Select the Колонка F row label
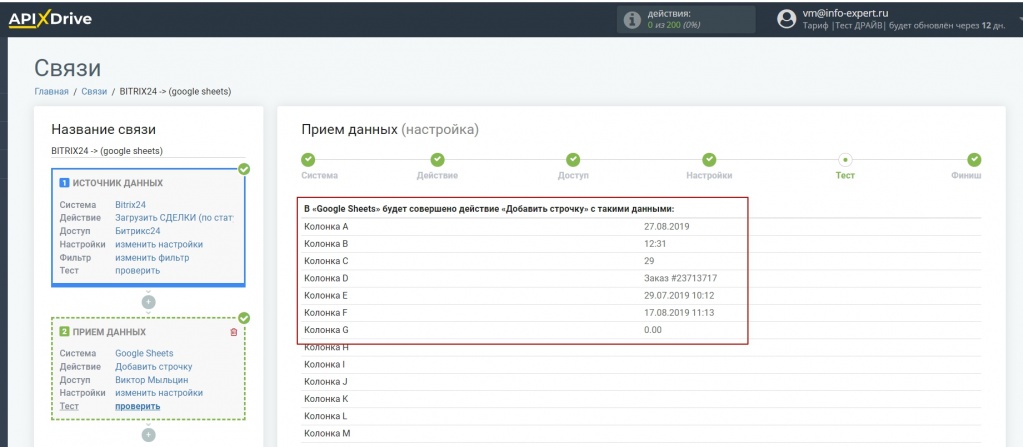The width and height of the screenshot is (1023, 447). point(326,313)
